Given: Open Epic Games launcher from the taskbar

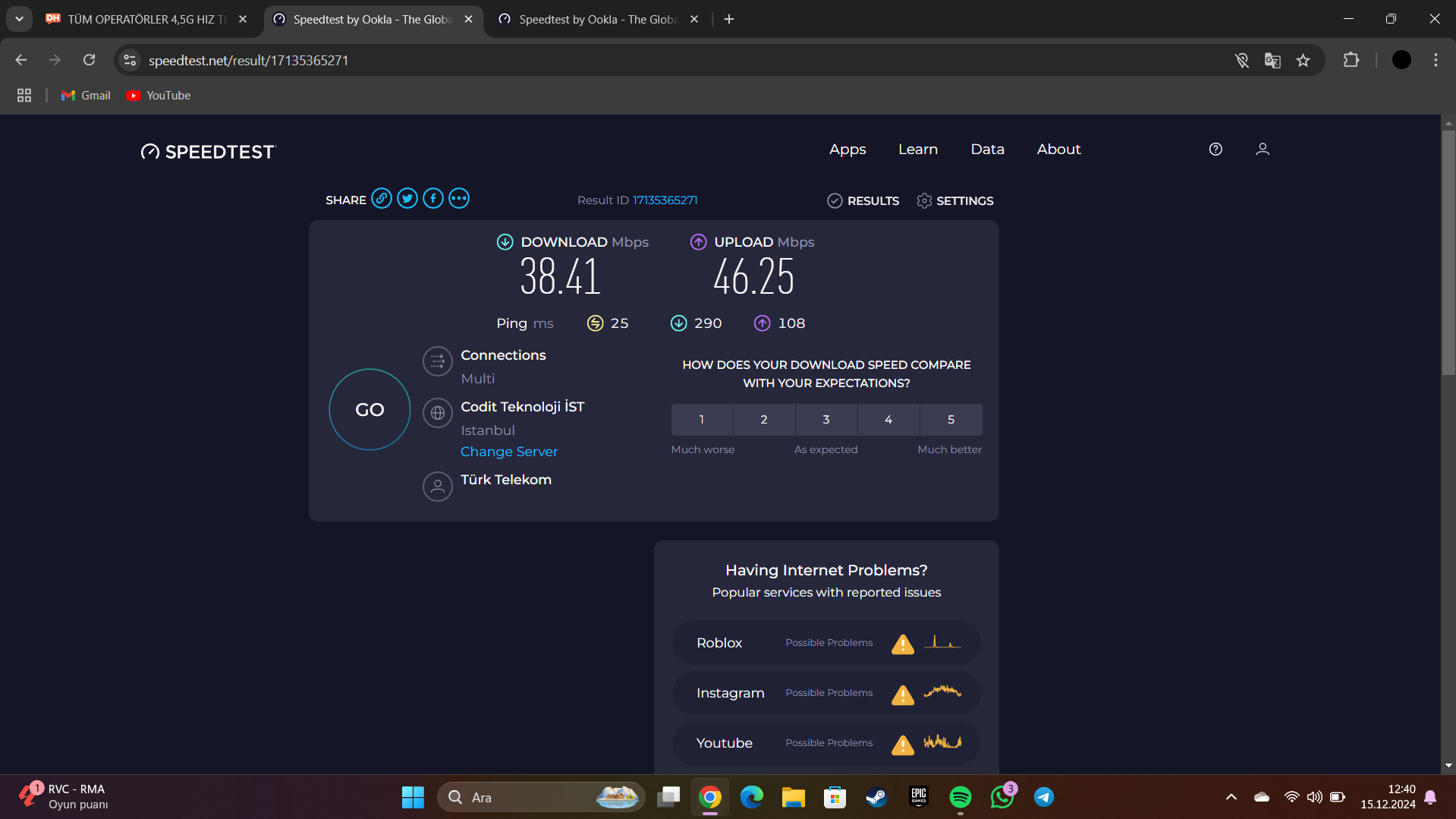Looking at the screenshot, I should [x=919, y=797].
